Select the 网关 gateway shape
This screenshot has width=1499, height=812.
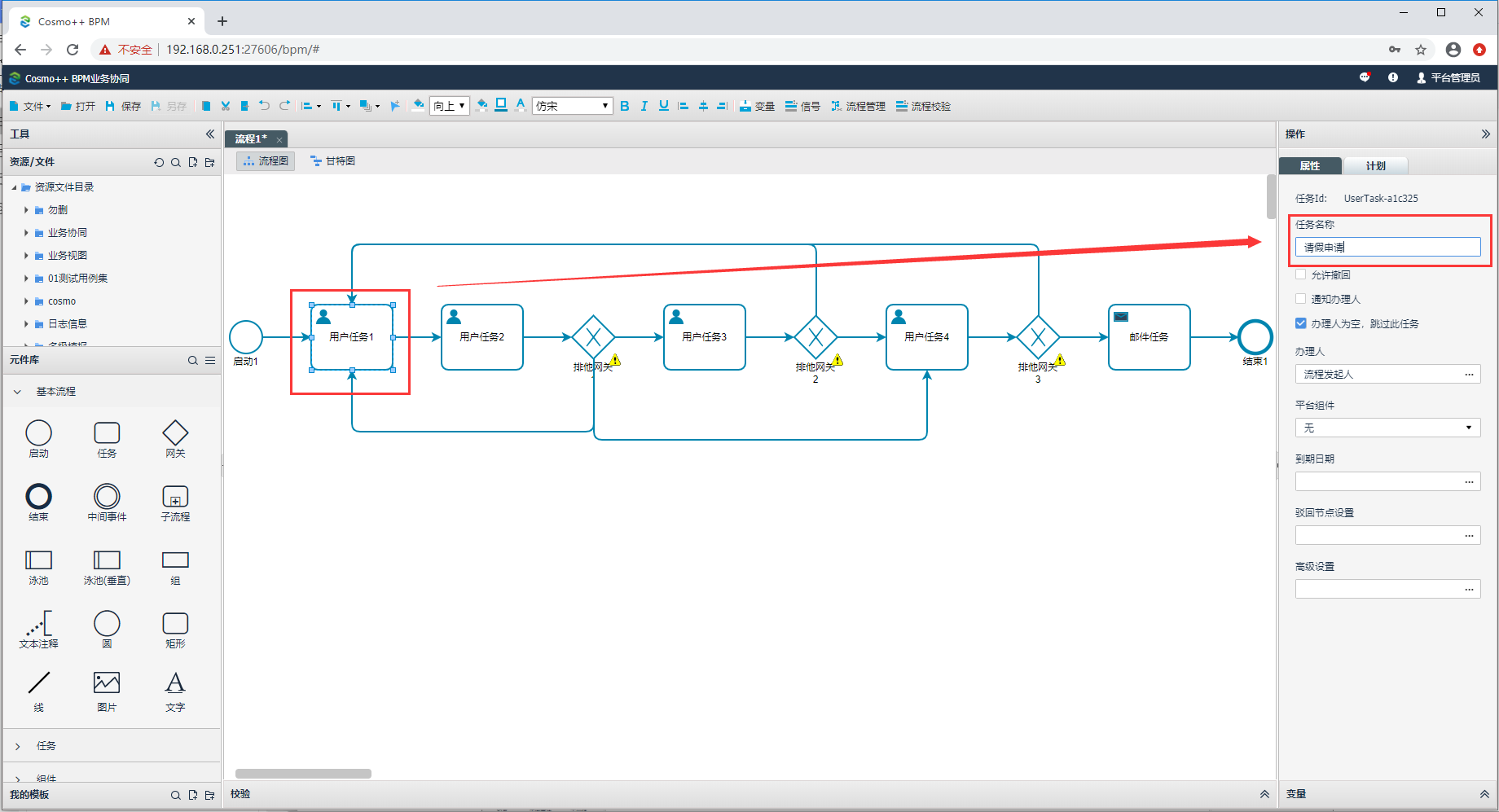coord(175,439)
